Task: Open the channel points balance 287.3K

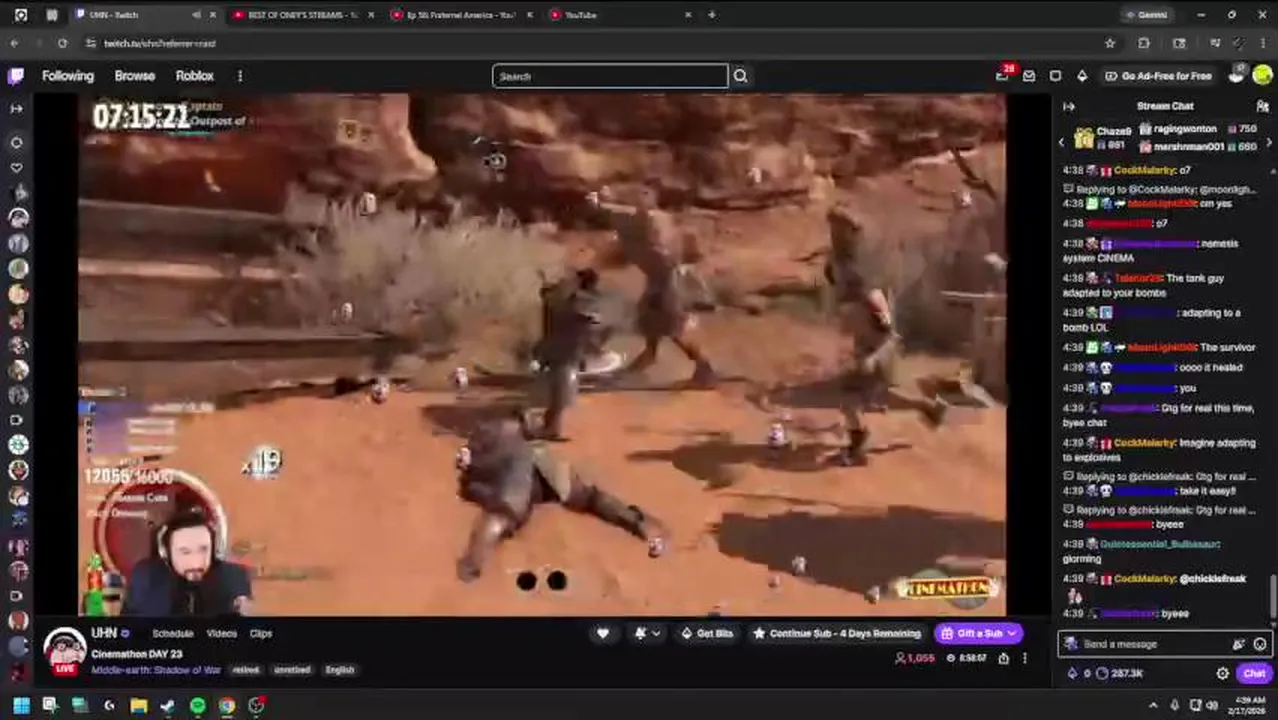Action: [1119, 673]
